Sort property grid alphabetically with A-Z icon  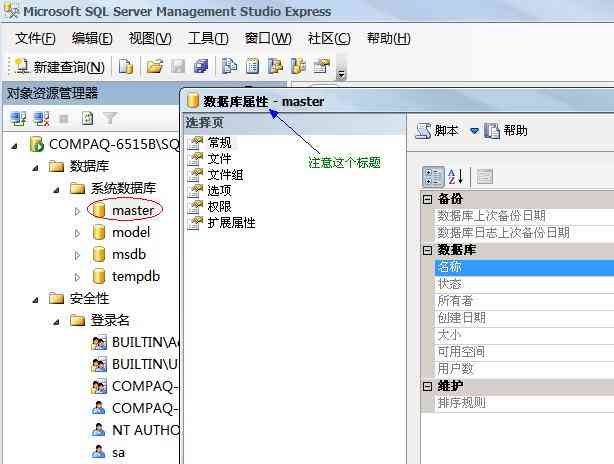click(x=456, y=177)
